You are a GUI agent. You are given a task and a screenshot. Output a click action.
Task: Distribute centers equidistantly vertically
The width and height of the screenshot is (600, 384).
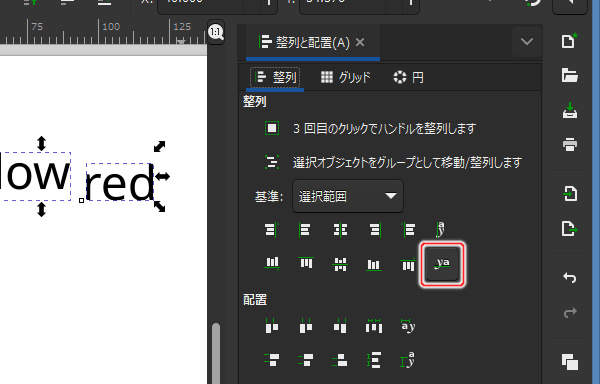306,360
